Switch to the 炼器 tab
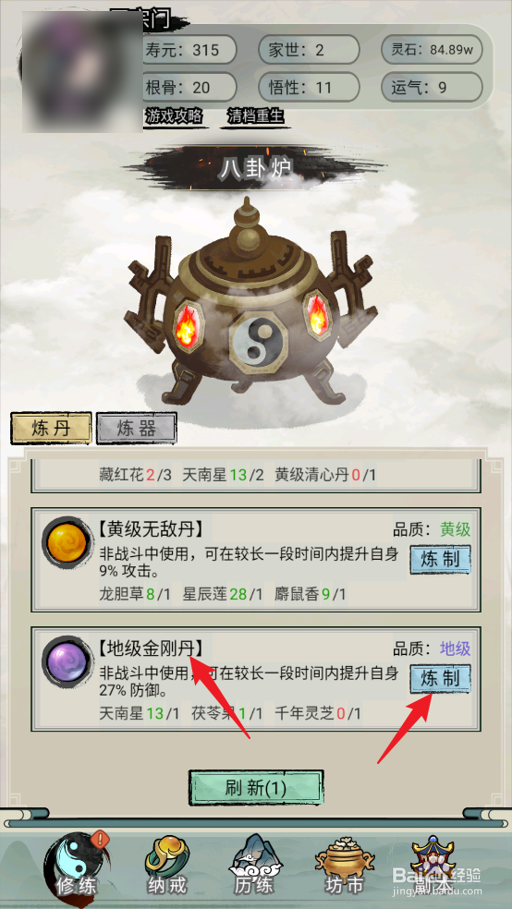 tap(136, 428)
